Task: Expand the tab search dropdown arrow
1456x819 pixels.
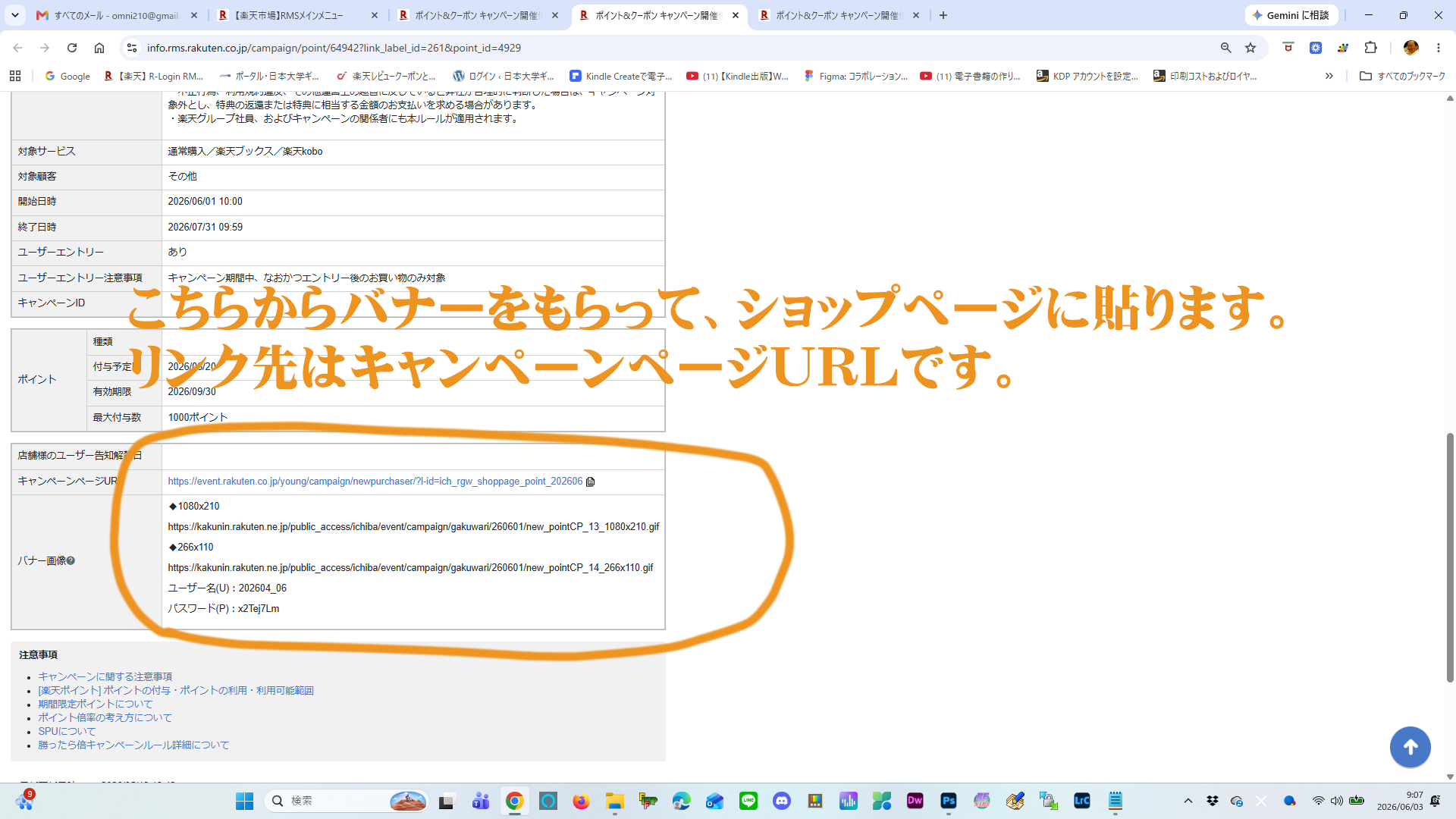Action: 15,15
